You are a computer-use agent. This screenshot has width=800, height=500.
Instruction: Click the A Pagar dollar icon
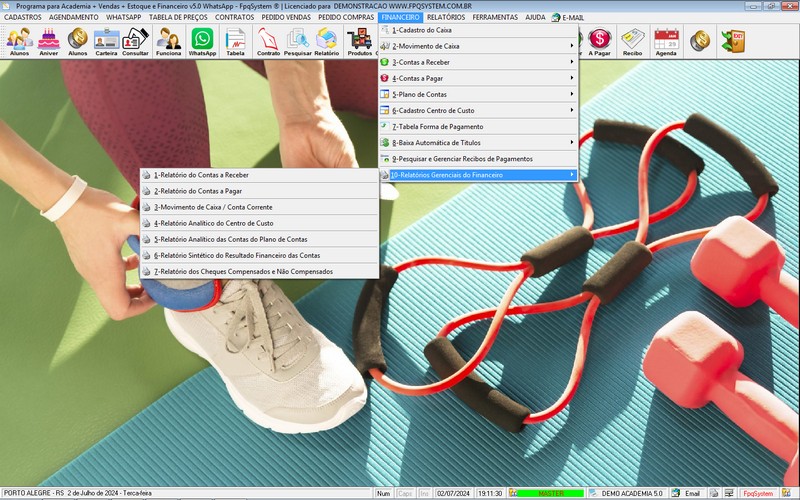[599, 41]
